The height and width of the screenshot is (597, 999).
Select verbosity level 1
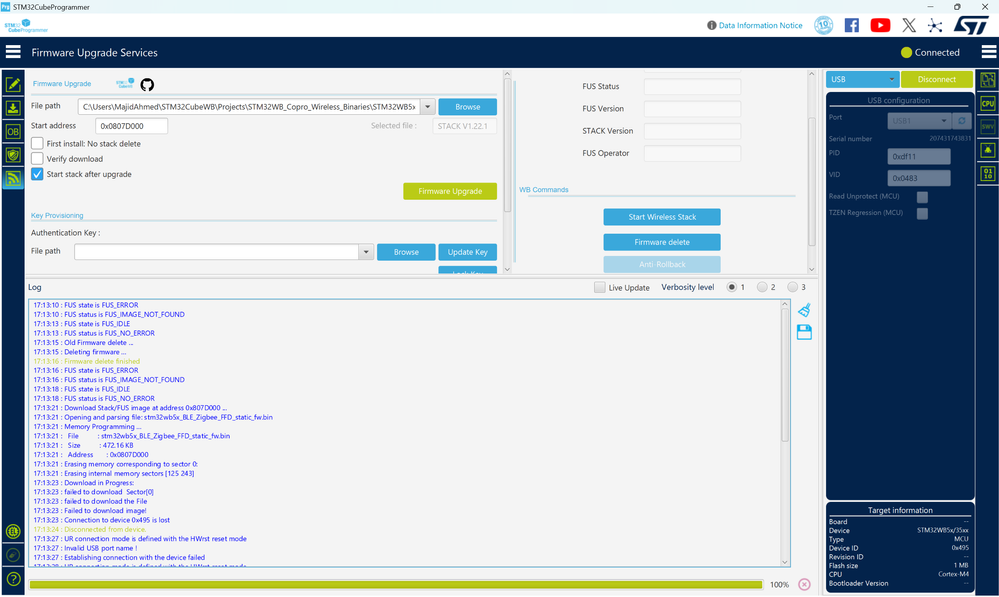coord(731,287)
